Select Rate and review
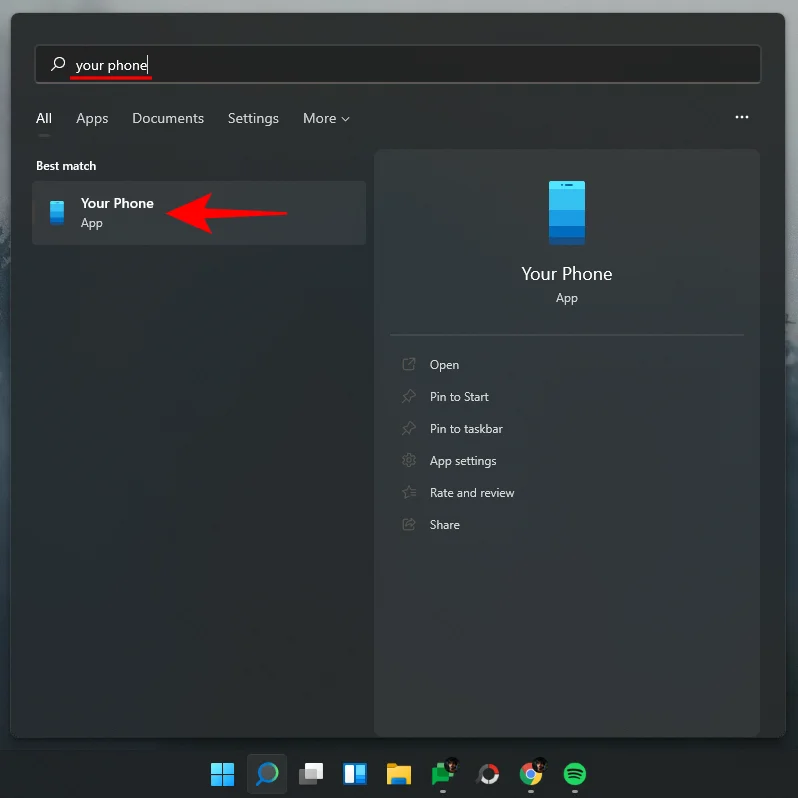This screenshot has width=798, height=798. [472, 493]
